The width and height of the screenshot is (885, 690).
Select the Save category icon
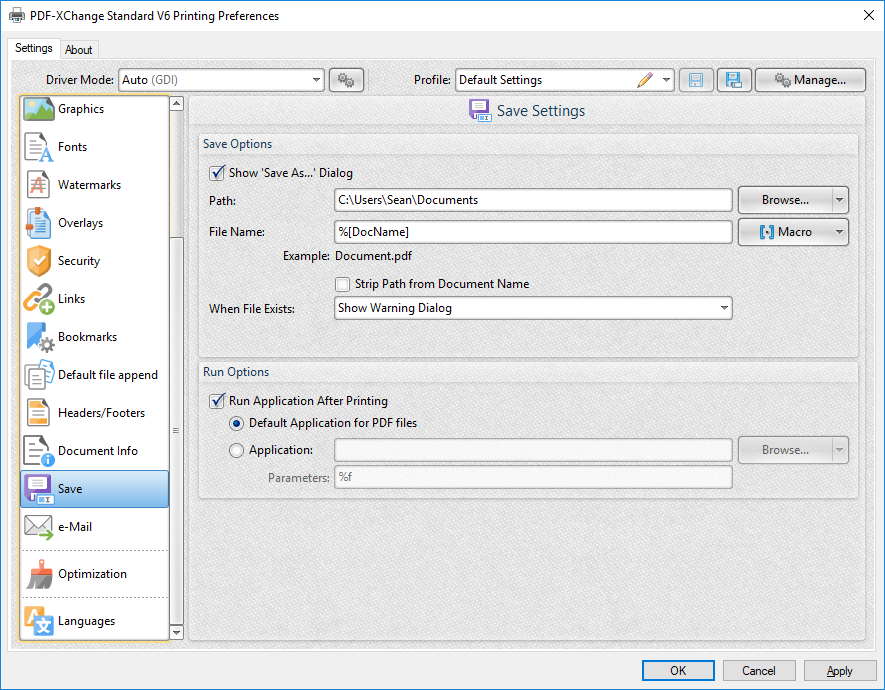(x=38, y=489)
